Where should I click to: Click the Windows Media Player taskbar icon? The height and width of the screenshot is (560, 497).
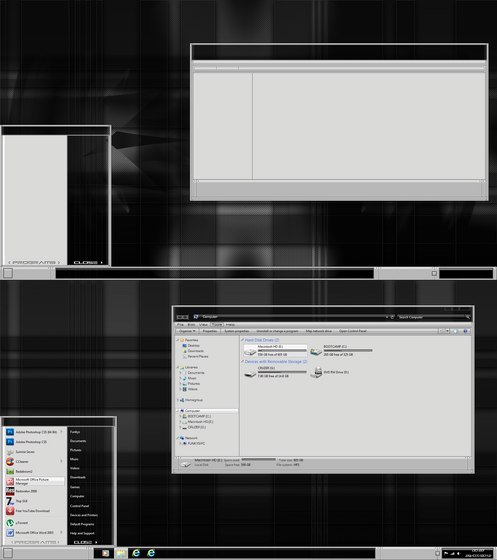click(105, 553)
